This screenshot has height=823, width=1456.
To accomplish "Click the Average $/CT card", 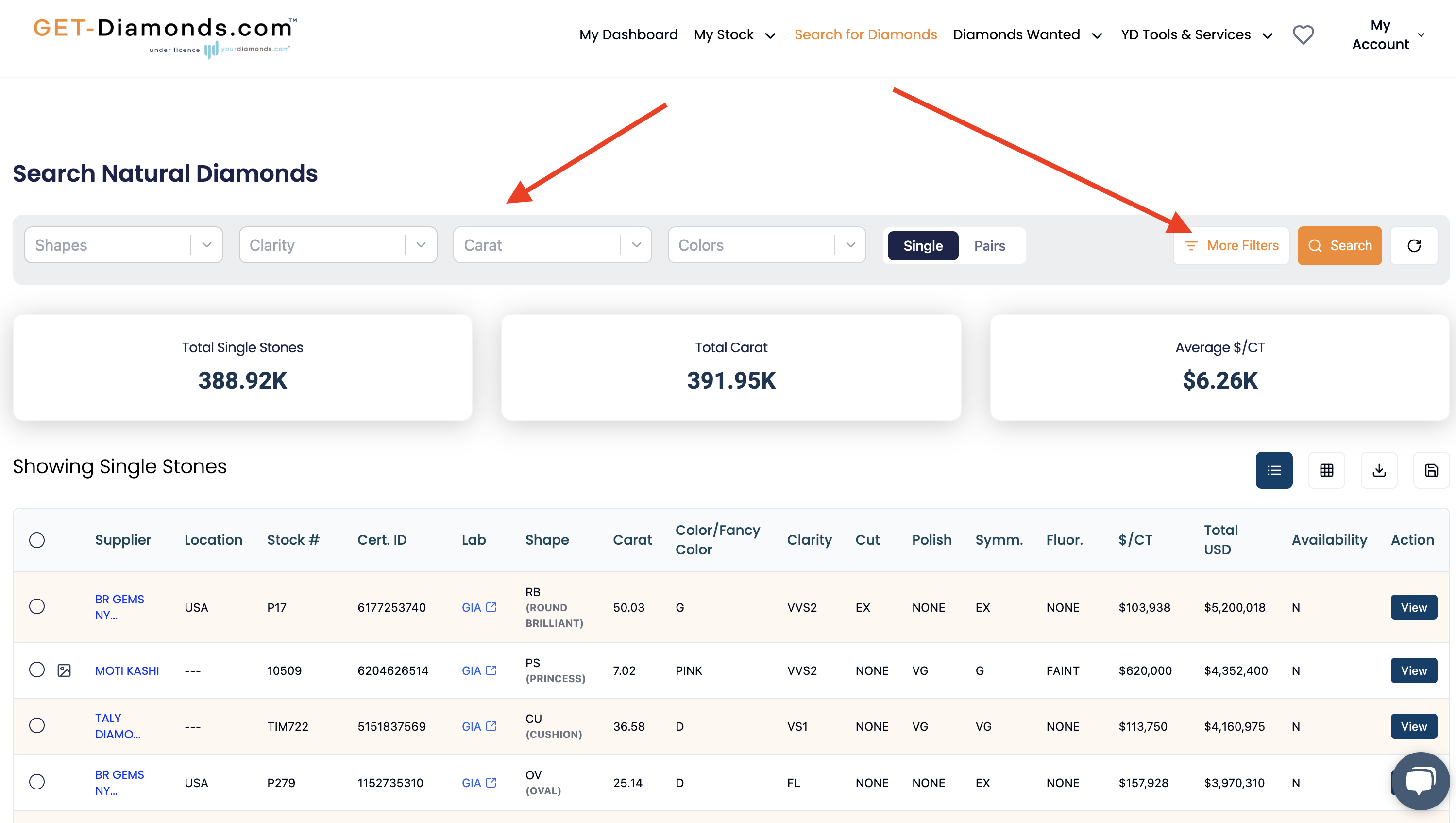I will [x=1220, y=367].
